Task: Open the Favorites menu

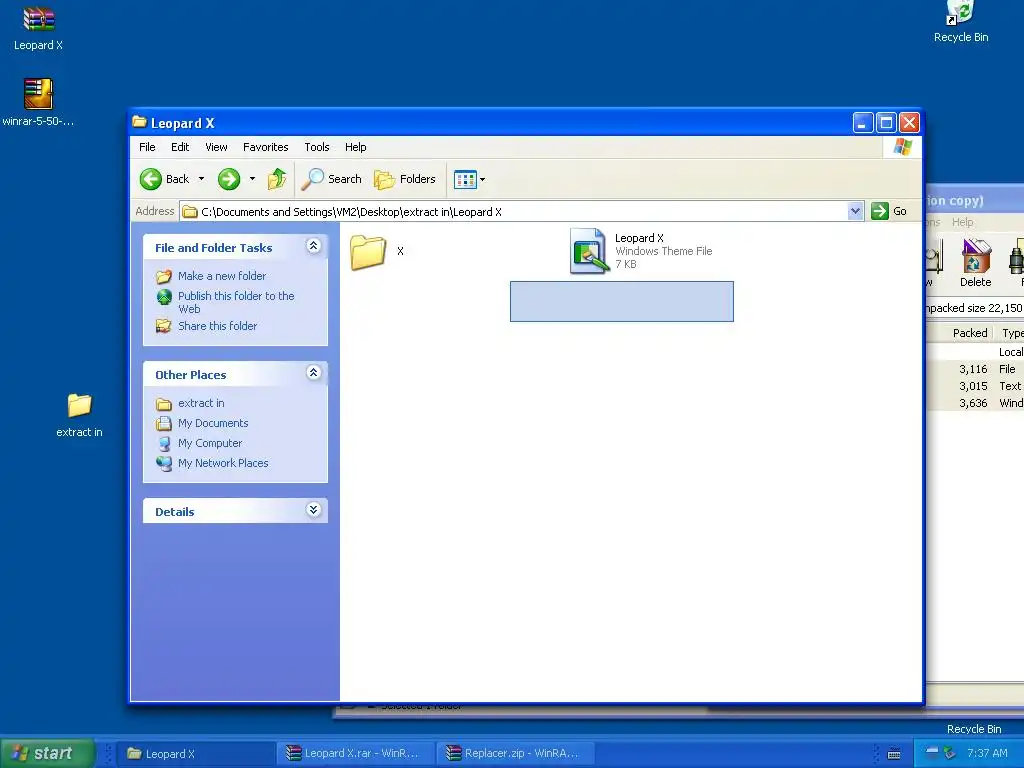Action: [265, 147]
